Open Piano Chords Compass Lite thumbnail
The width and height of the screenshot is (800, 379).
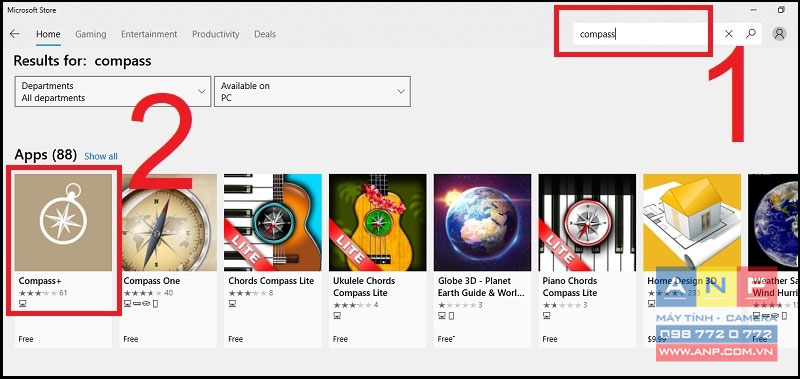pos(587,222)
